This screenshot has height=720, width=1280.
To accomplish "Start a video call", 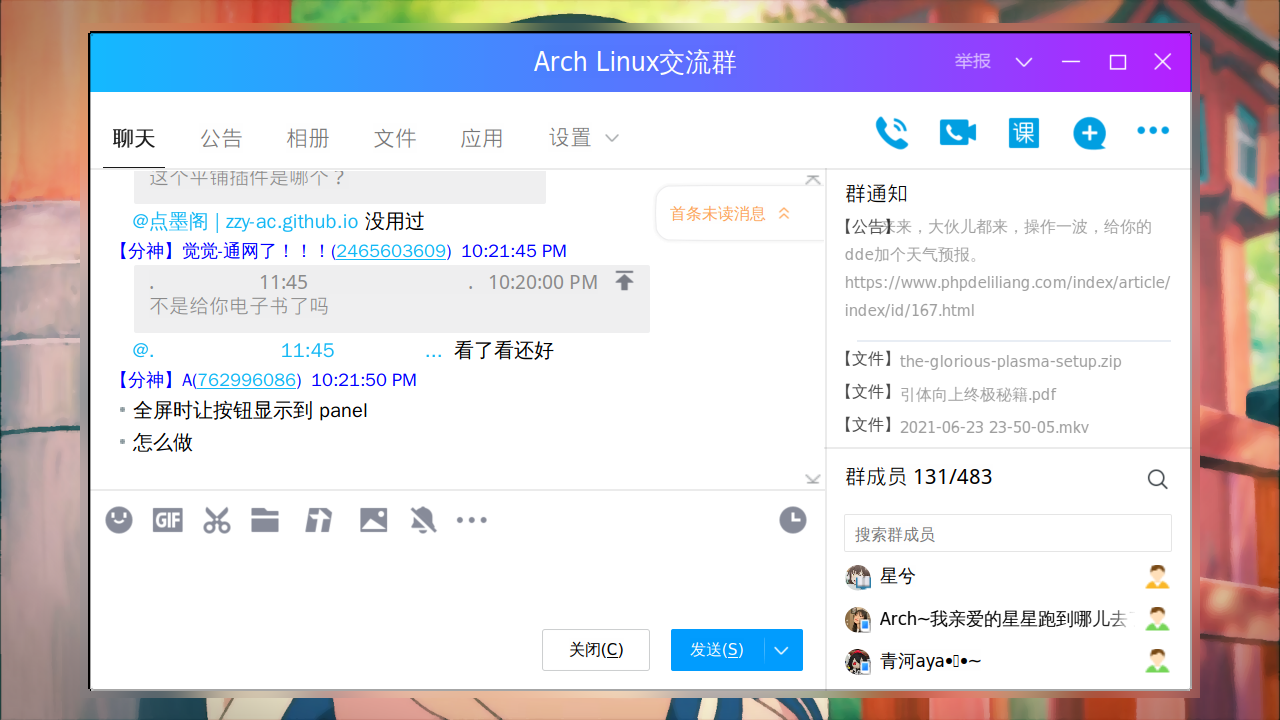I will [x=957, y=131].
